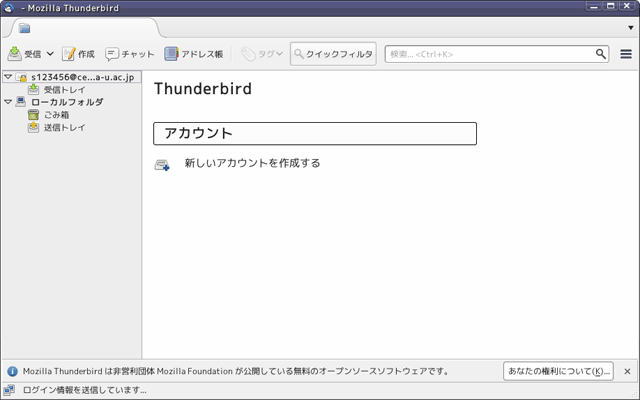
Task: Click the account mail lock icon
Action: point(21,77)
